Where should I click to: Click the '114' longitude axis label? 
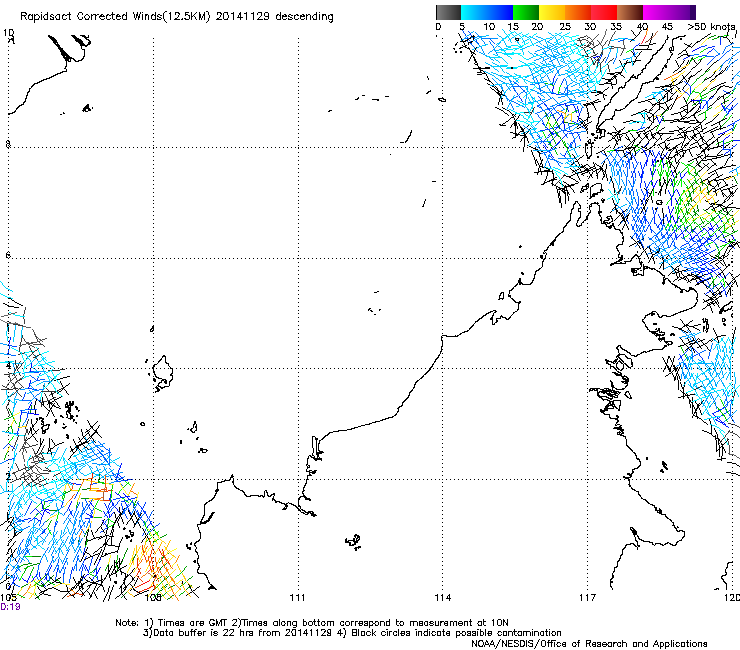point(443,598)
